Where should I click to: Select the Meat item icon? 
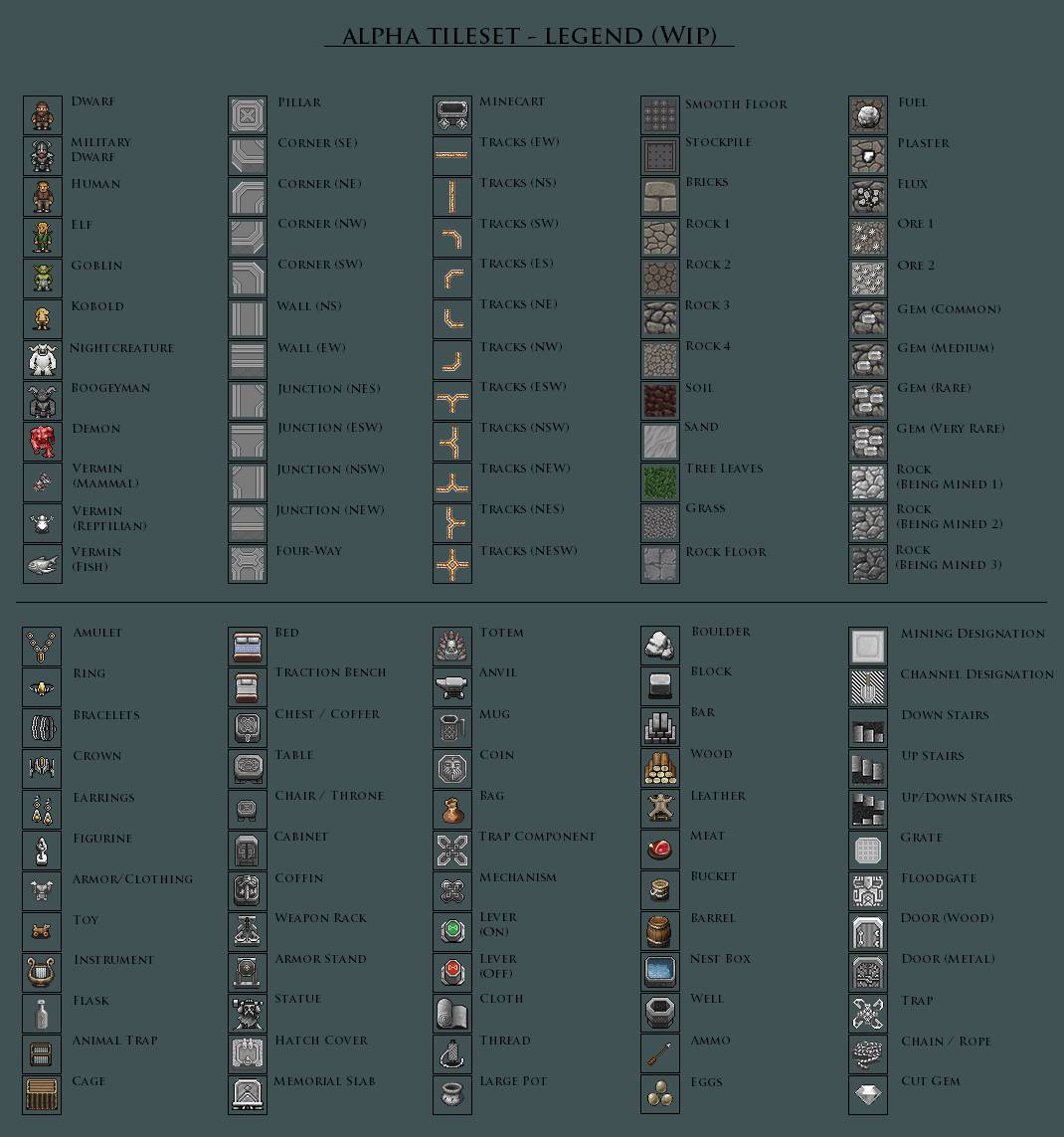click(659, 851)
